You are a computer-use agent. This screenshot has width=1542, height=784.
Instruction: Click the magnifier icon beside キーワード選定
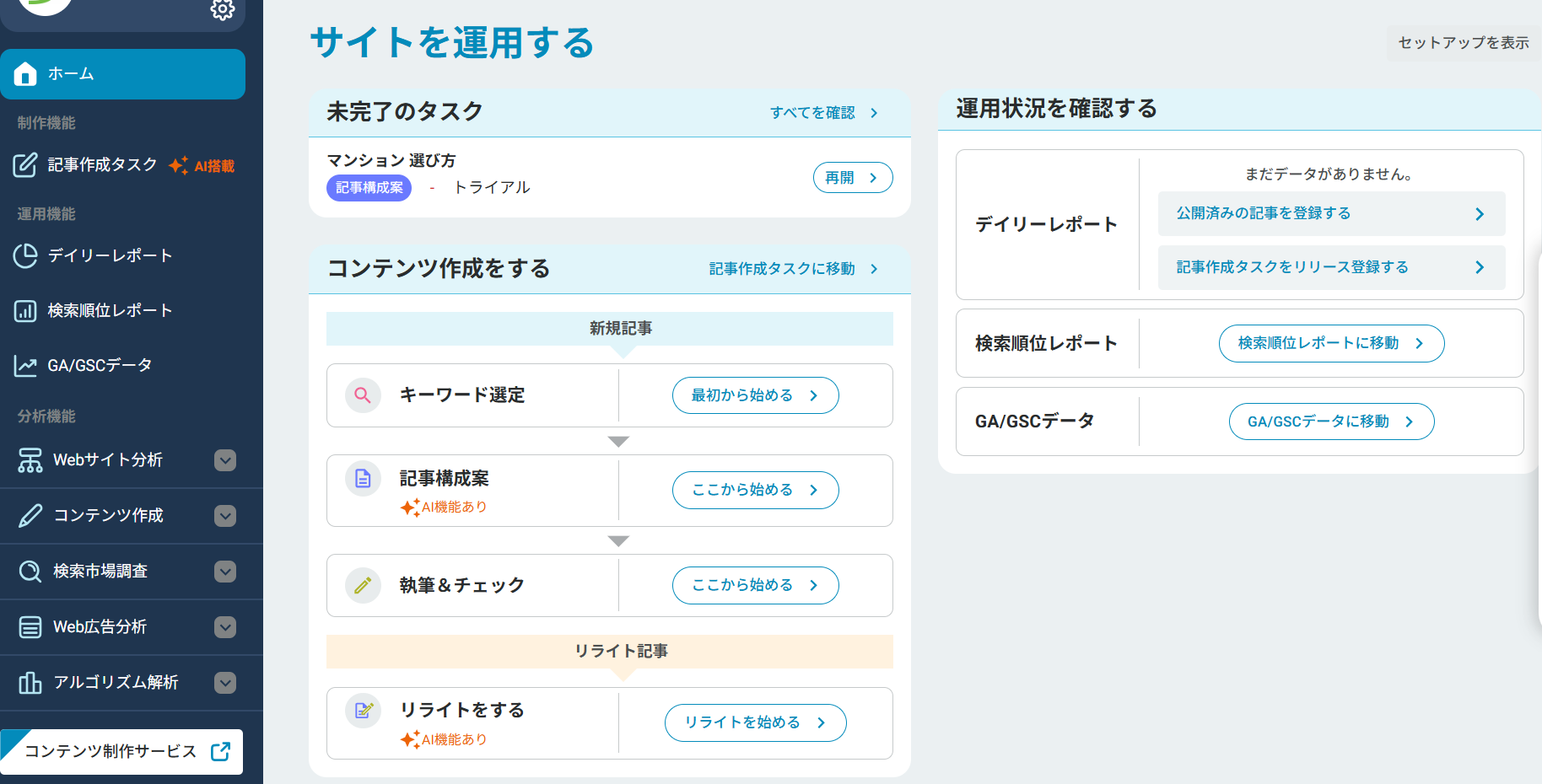363,395
